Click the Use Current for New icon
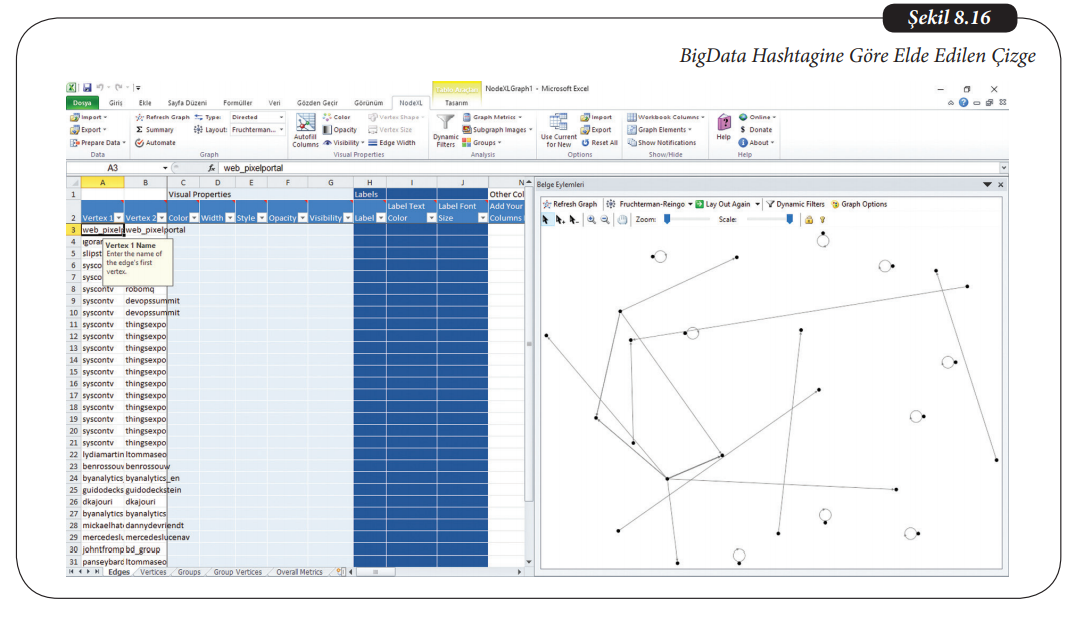 pos(558,124)
